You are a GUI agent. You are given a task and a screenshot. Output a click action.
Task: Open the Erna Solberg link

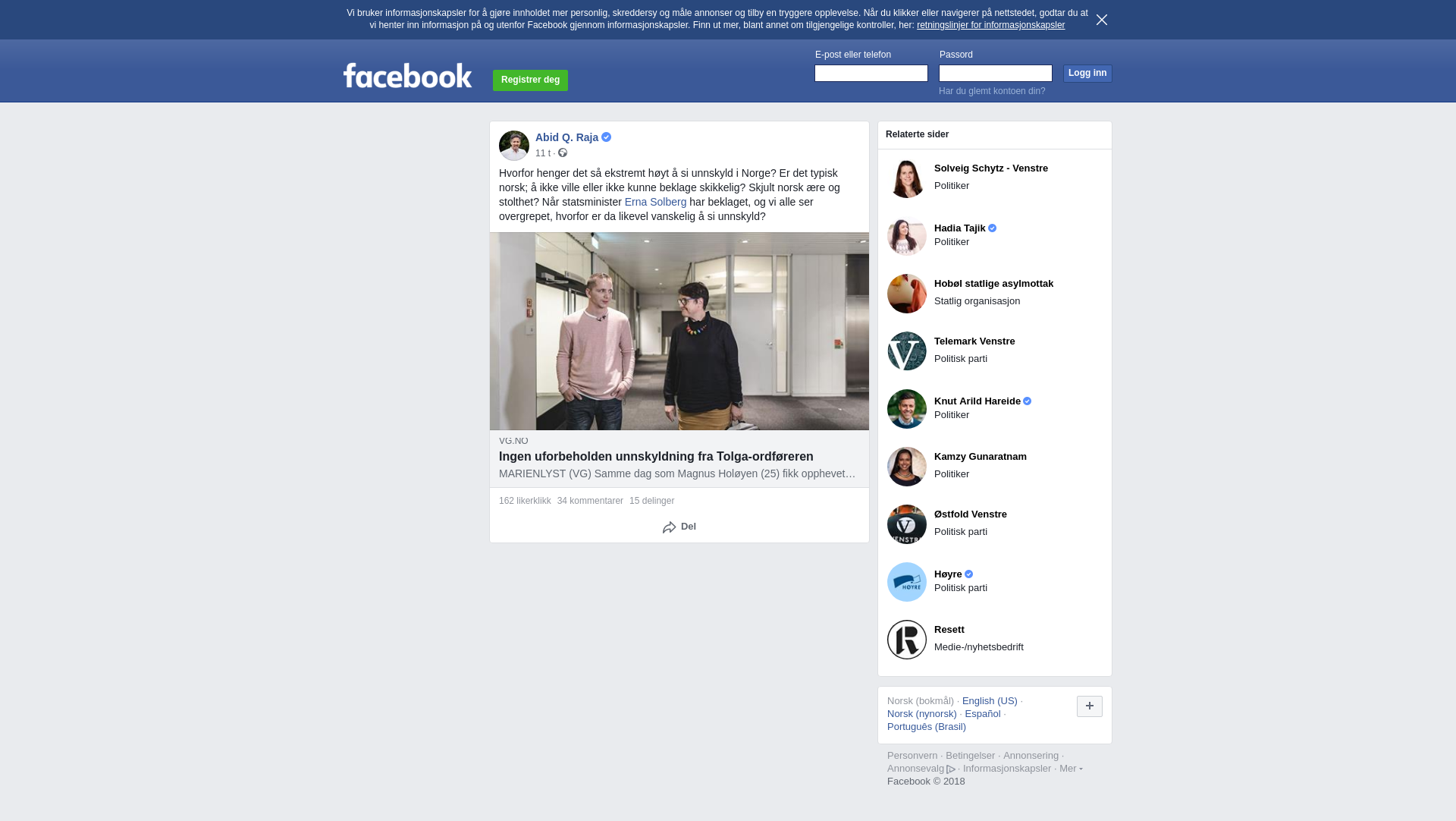(655, 202)
